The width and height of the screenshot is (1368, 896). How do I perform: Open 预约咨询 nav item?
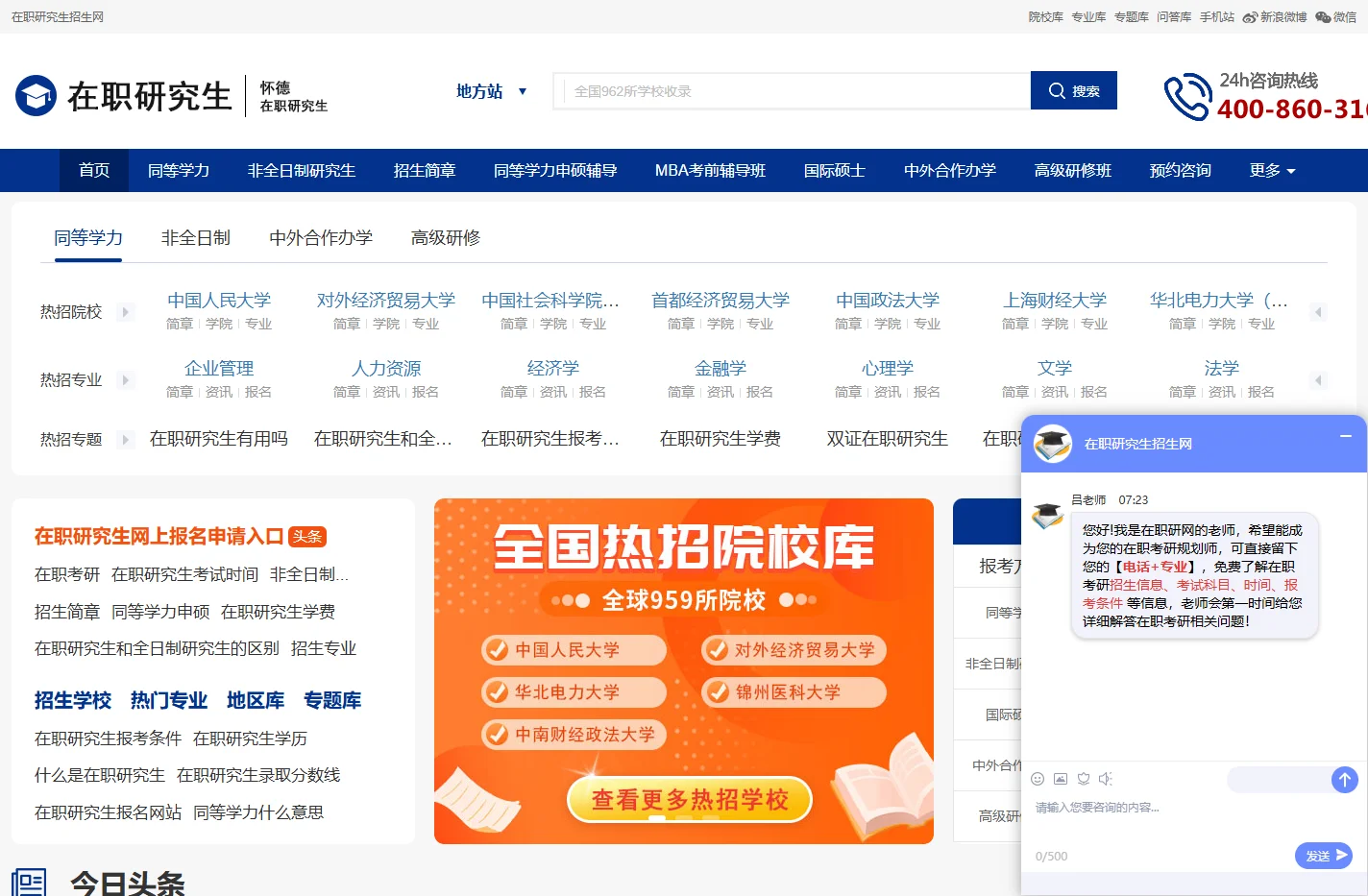click(x=1181, y=170)
